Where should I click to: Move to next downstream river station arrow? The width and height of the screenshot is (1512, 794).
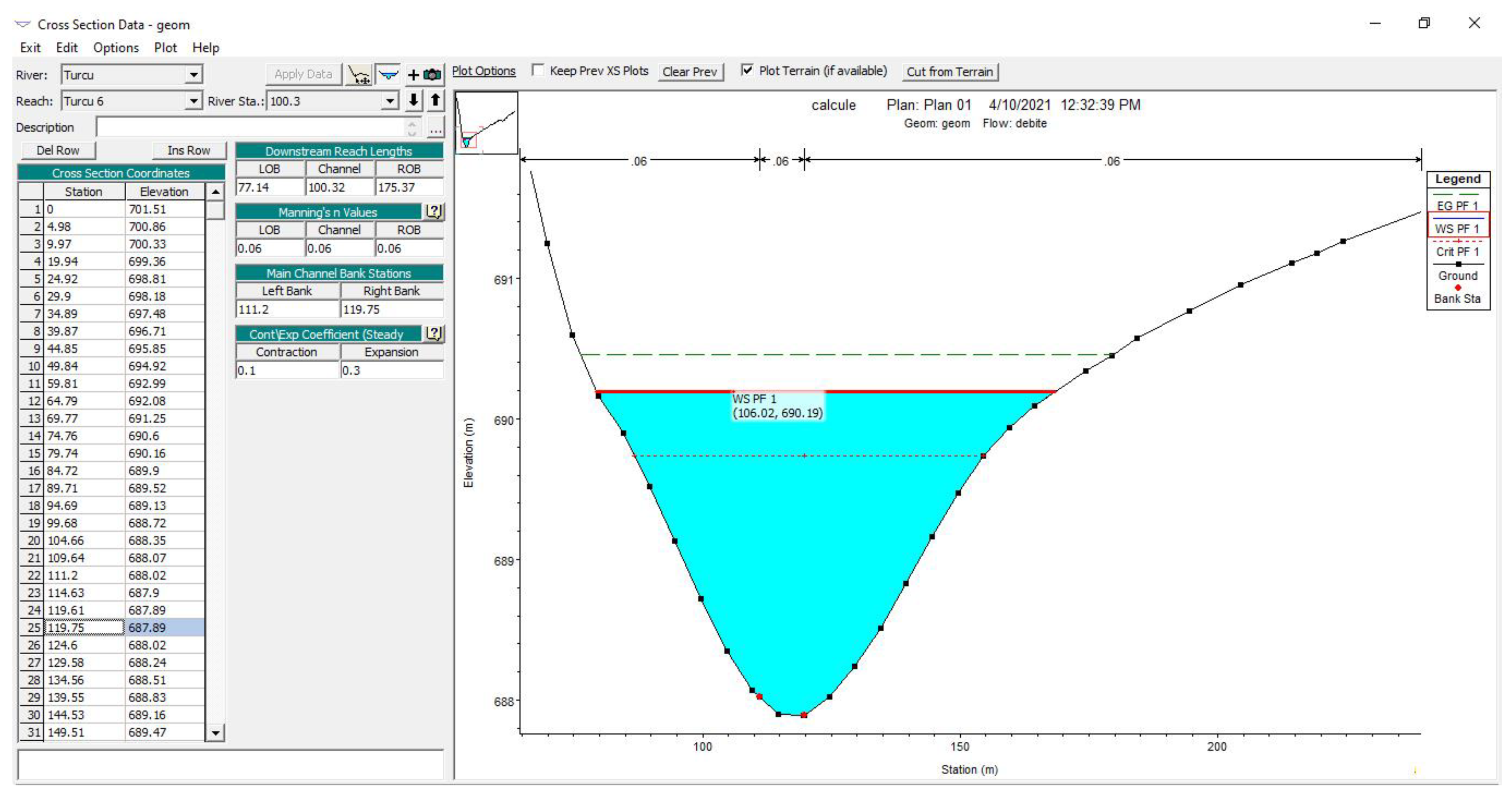point(413,100)
